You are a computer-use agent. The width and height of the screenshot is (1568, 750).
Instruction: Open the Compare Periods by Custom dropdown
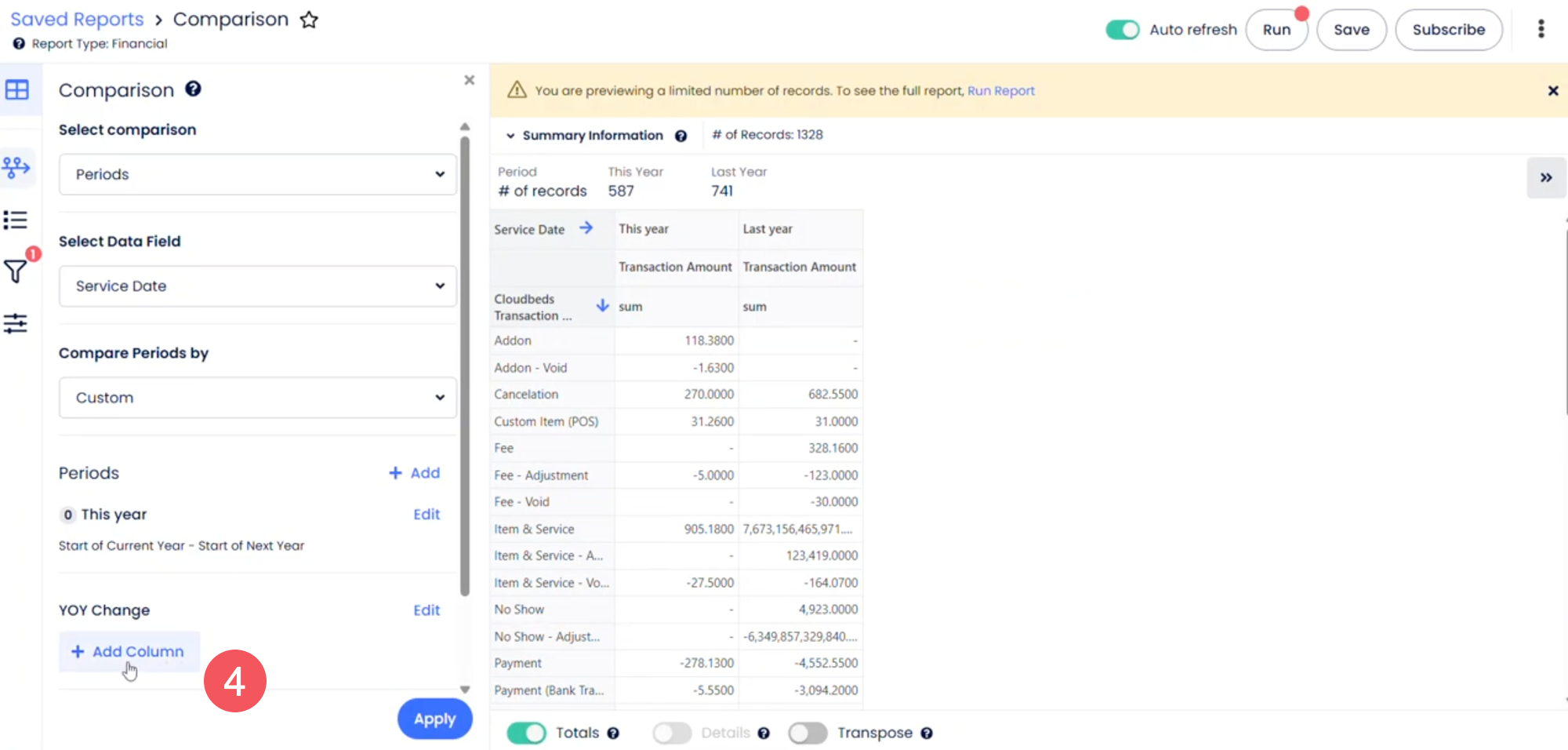[x=257, y=398]
